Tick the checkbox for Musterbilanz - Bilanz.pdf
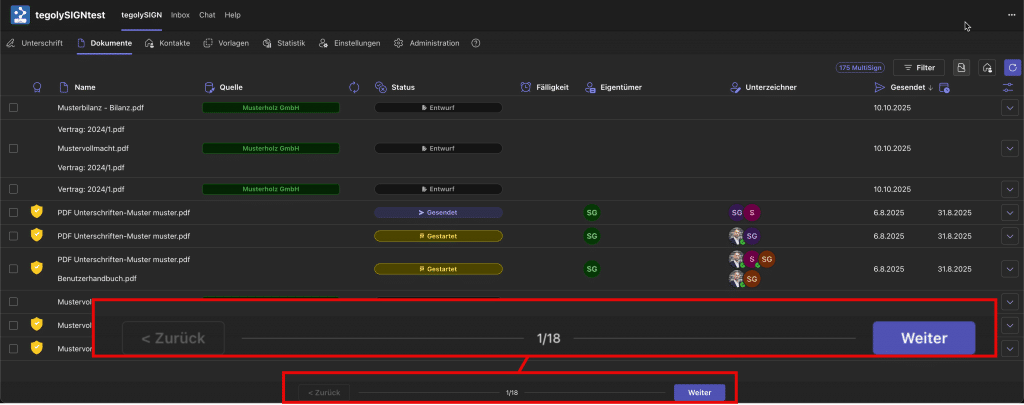The height and width of the screenshot is (405, 1024). pos(13,107)
